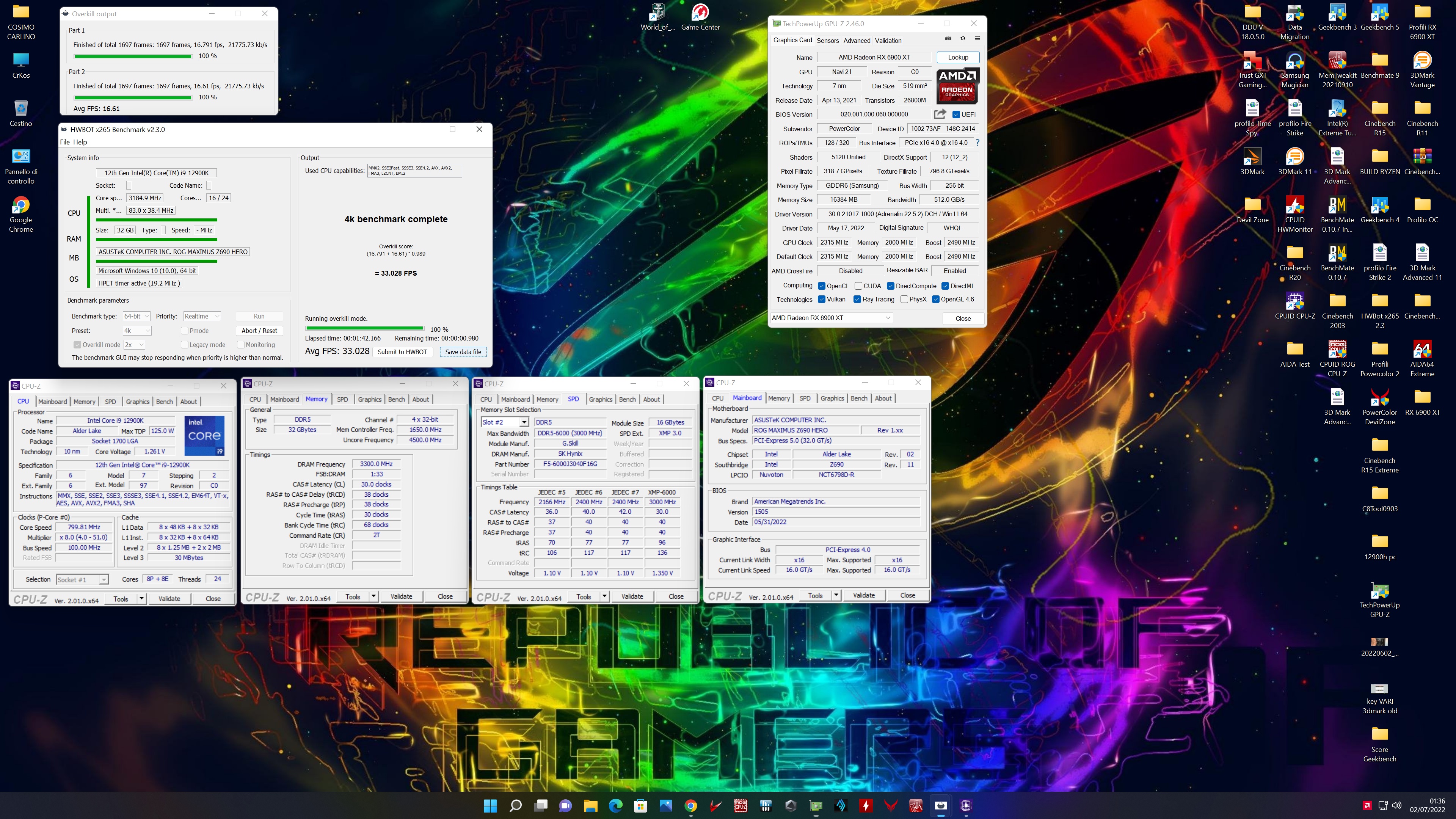The height and width of the screenshot is (819, 1456).
Task: Toggle the UEFI checkbox in GPU-Z
Action: [x=956, y=115]
